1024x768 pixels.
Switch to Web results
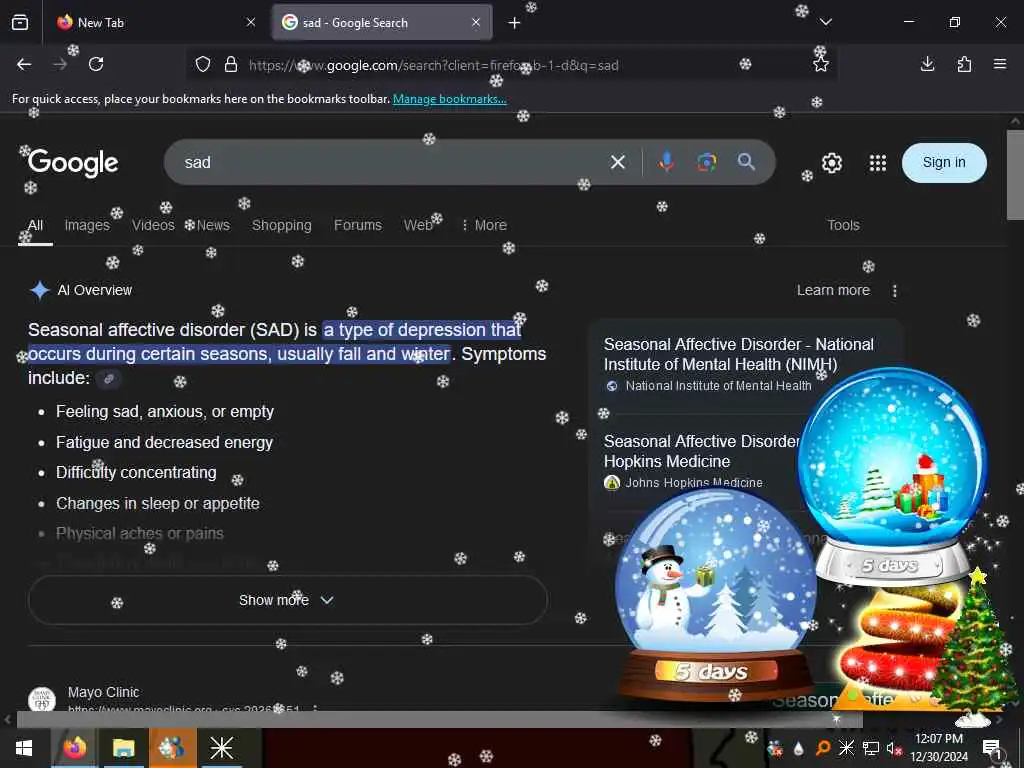pyautogui.click(x=418, y=225)
